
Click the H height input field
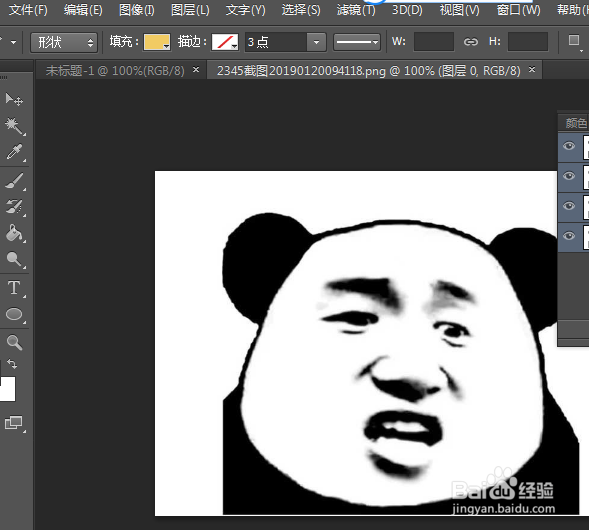click(528, 42)
